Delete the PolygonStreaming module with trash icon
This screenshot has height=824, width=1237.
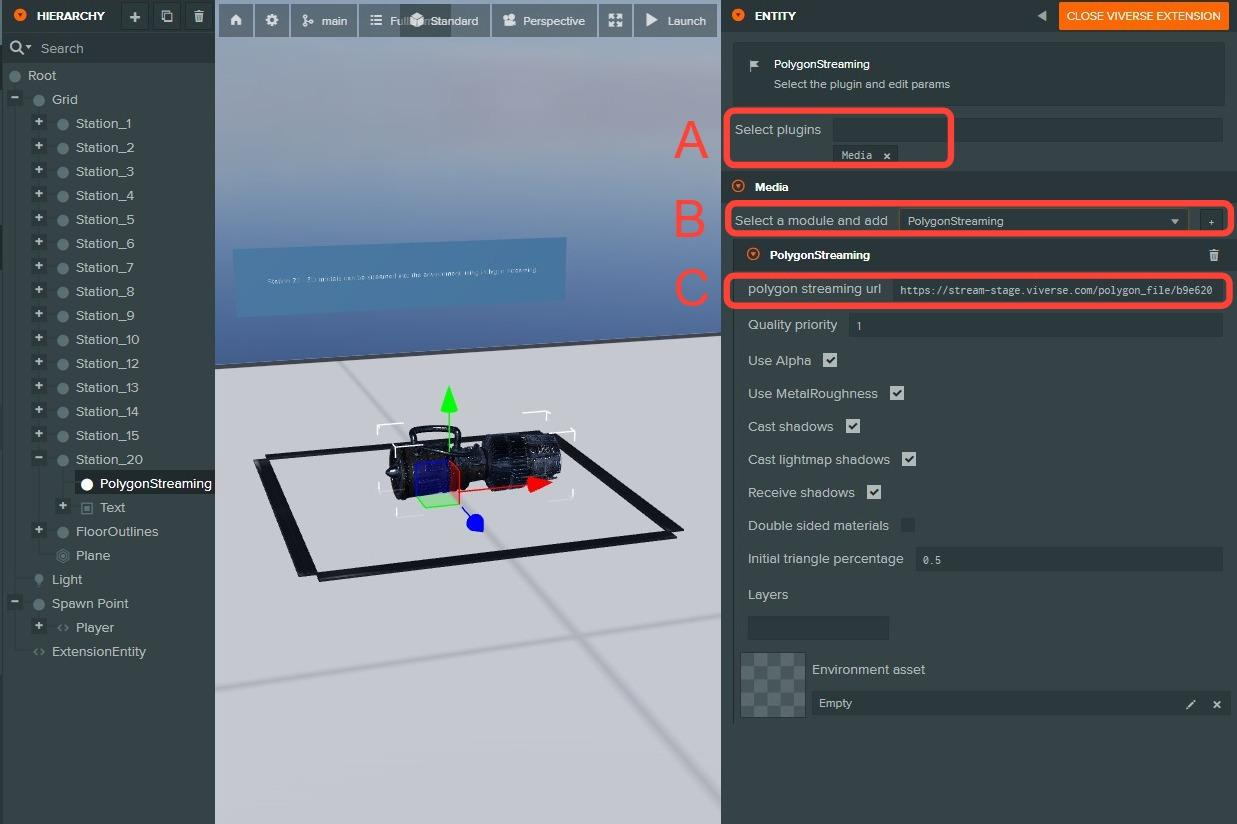1213,255
